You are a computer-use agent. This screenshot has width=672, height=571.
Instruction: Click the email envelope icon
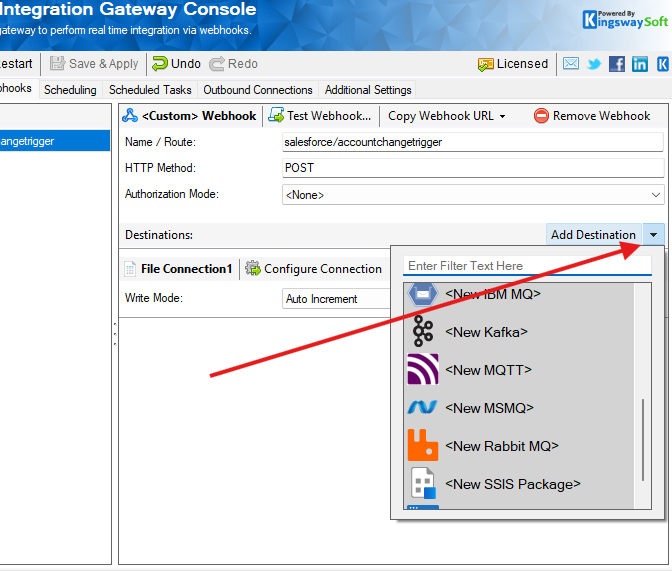click(x=571, y=64)
